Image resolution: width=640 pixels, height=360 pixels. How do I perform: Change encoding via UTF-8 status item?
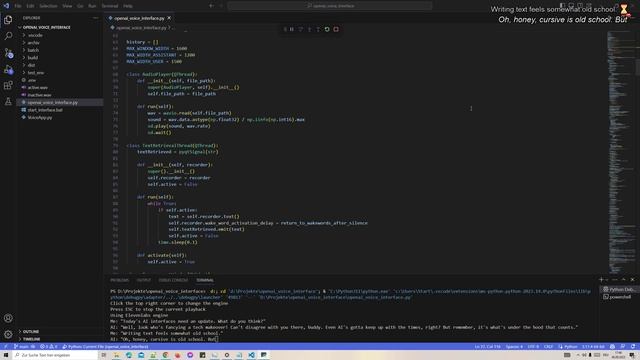click(533, 347)
